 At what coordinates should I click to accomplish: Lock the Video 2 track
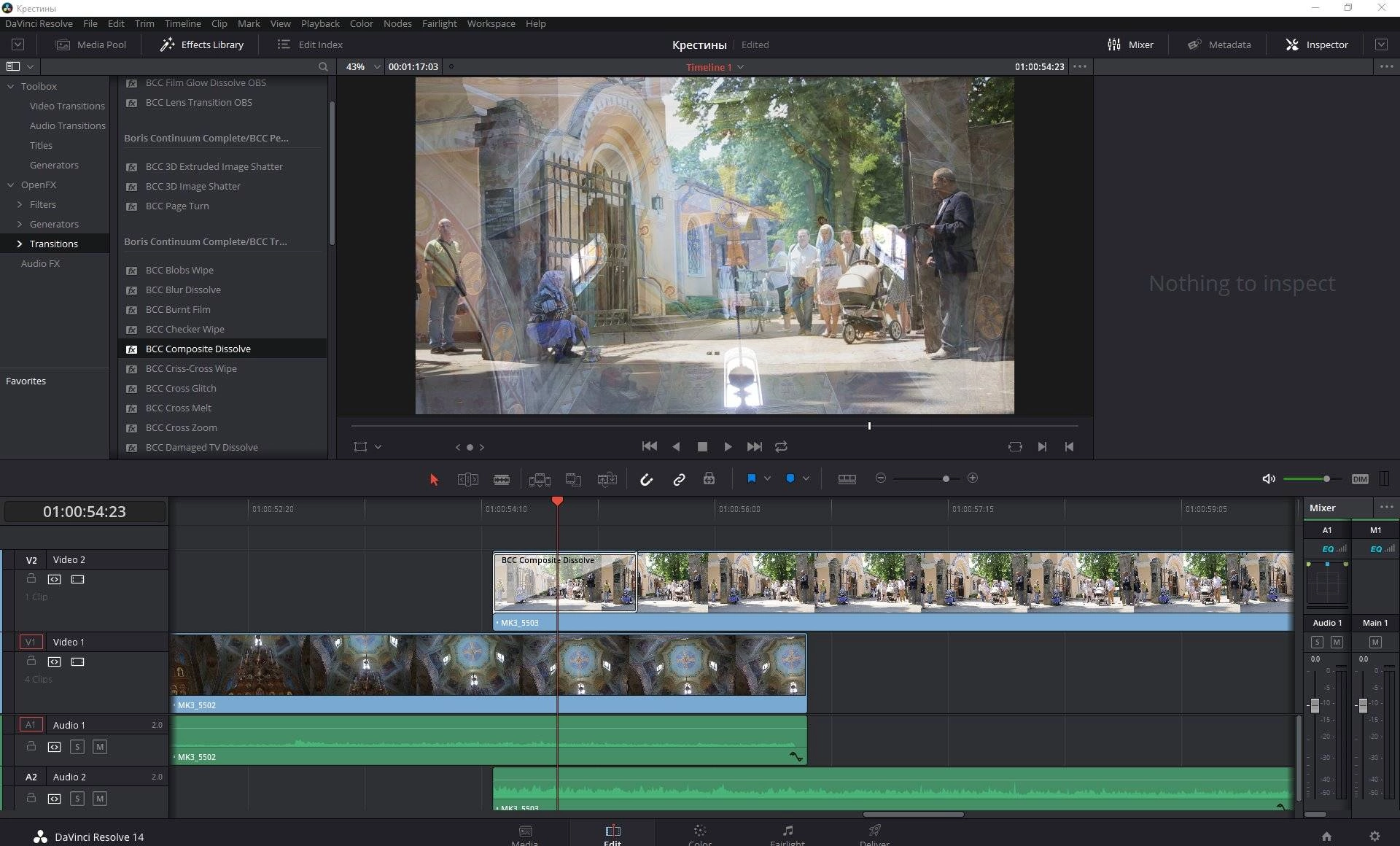[x=31, y=578]
